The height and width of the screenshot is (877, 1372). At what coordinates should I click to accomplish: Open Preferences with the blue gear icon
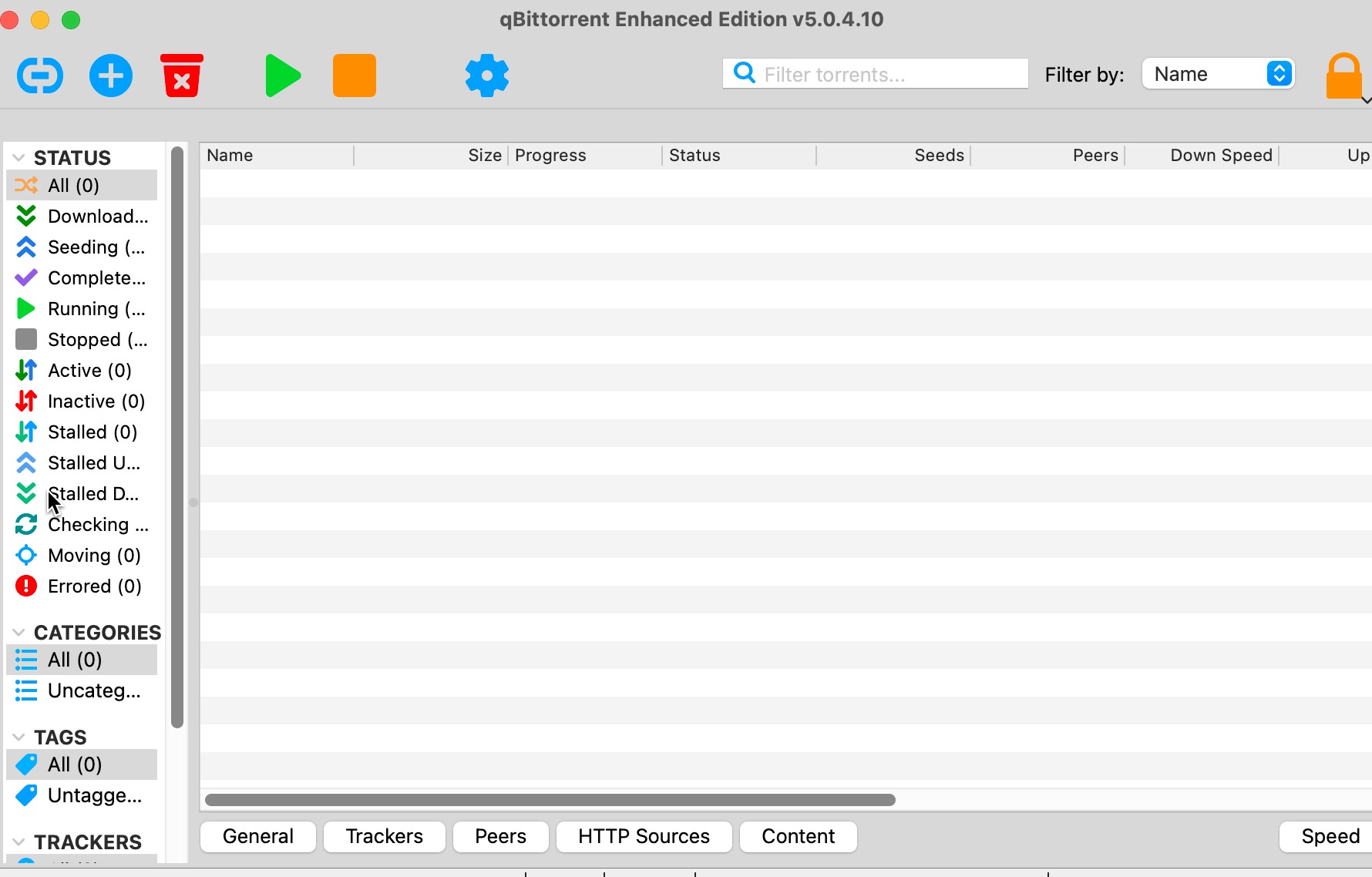(x=487, y=76)
